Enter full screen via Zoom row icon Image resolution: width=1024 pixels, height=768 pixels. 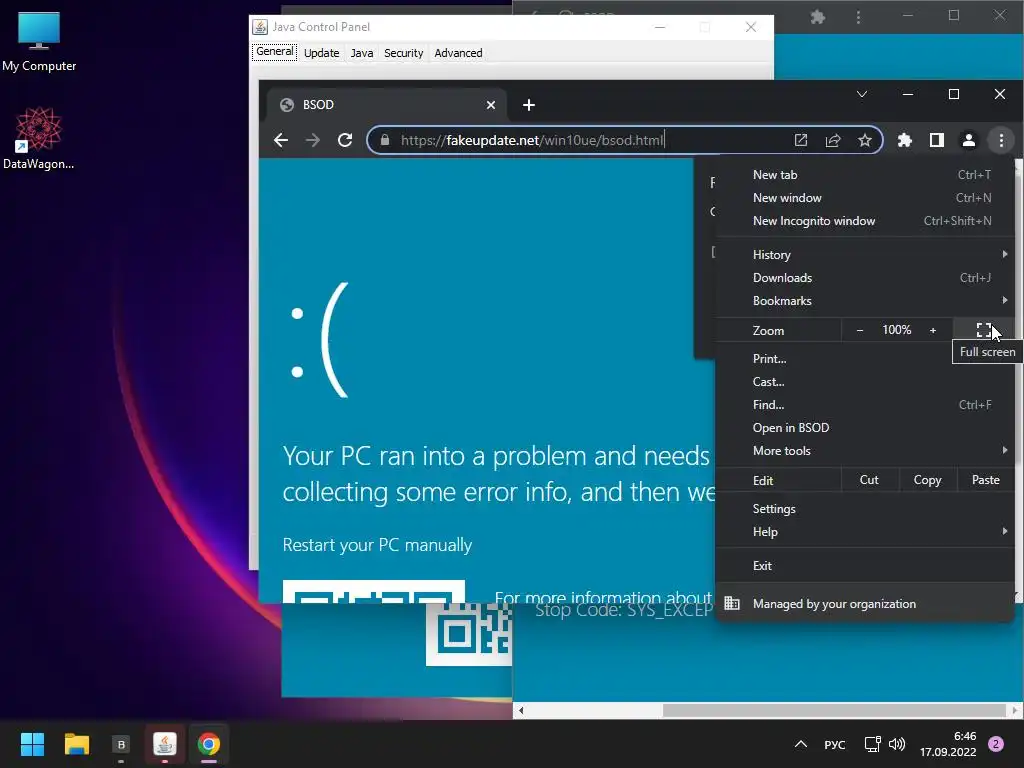coord(984,330)
